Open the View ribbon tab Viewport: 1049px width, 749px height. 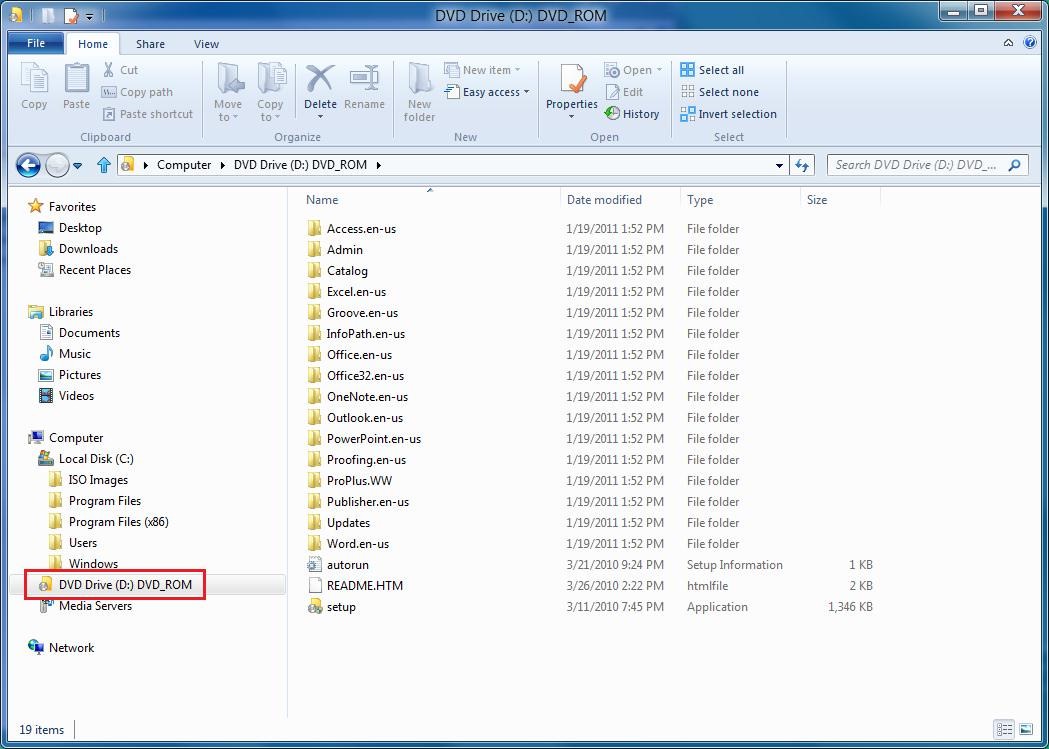pyautogui.click(x=206, y=44)
